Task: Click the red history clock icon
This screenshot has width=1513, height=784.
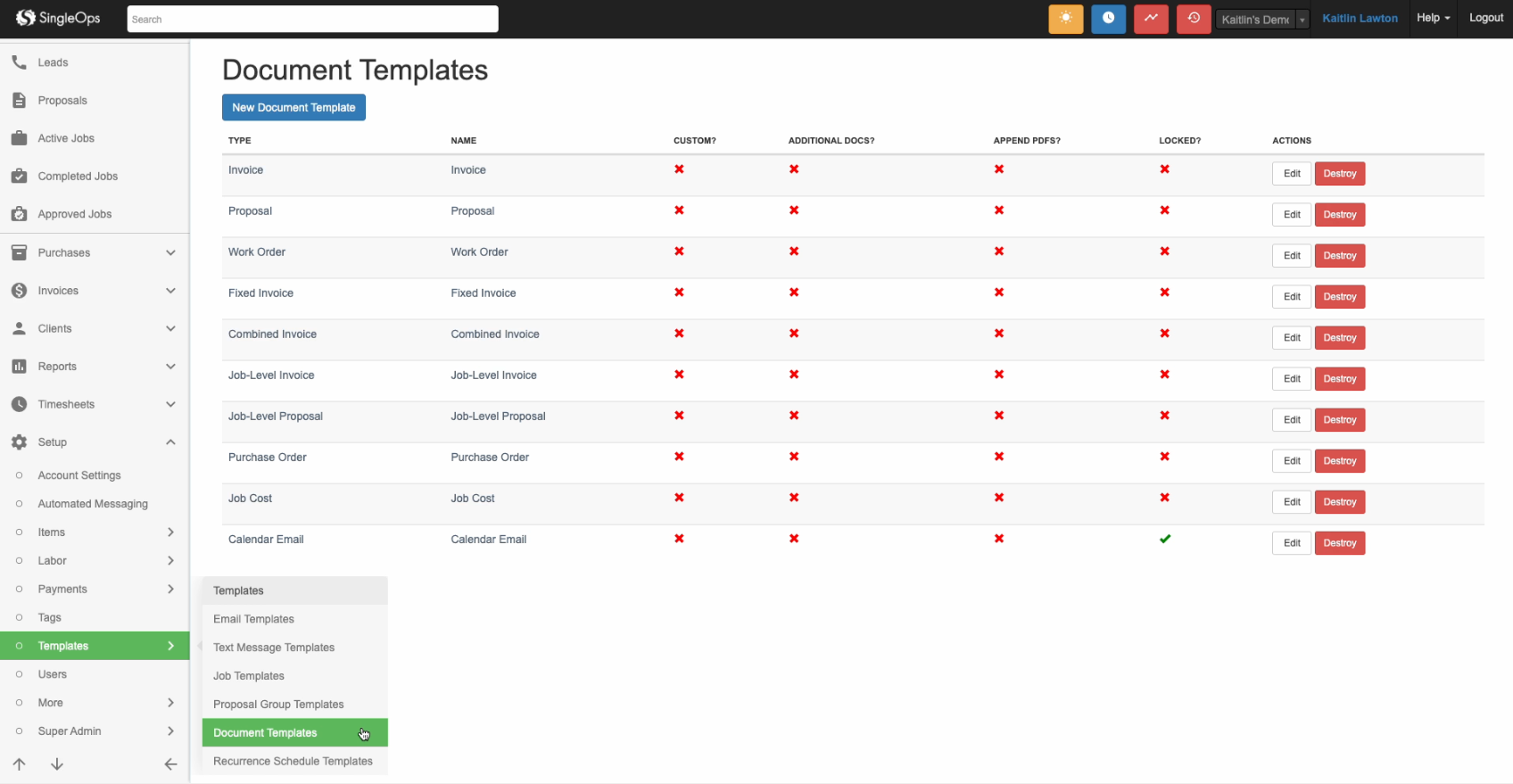Action: pyautogui.click(x=1194, y=19)
